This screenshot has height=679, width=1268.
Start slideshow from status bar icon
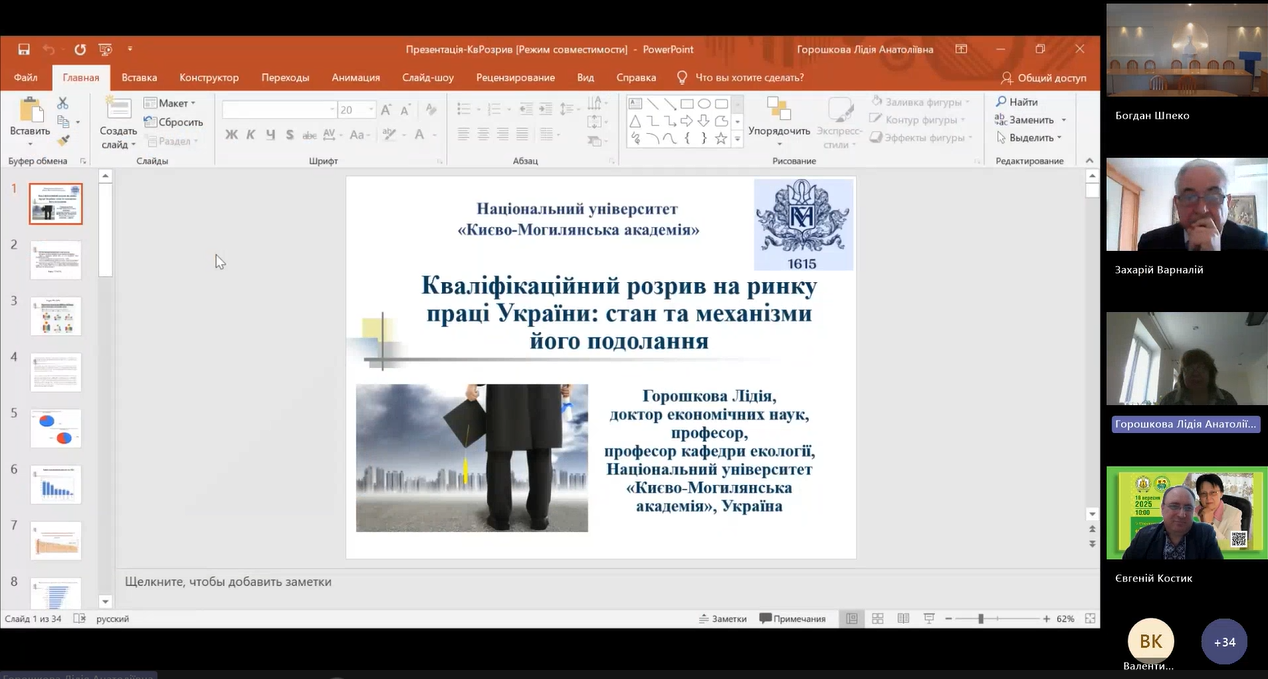pos(929,619)
